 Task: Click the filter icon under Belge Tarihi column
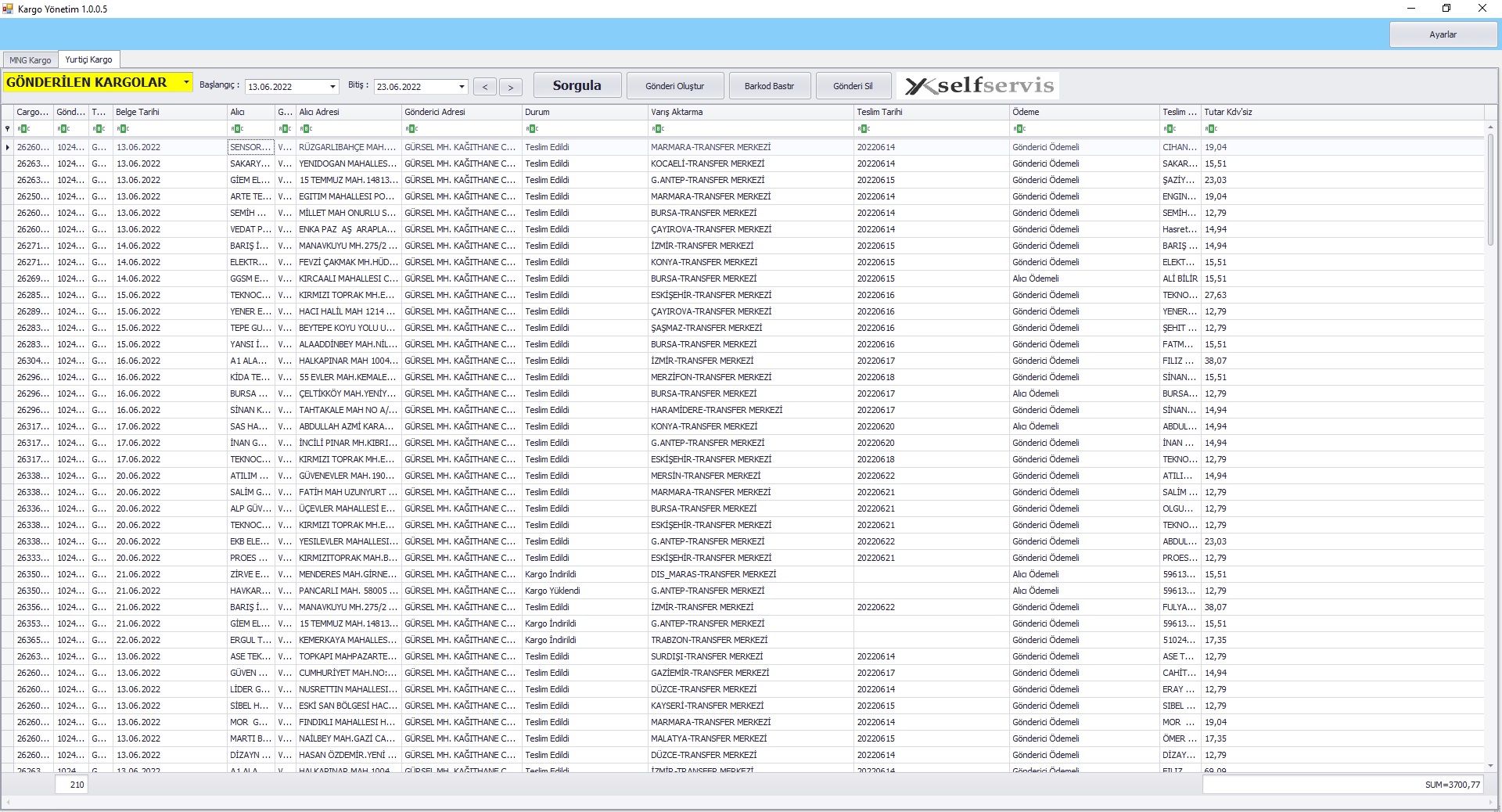click(122, 129)
